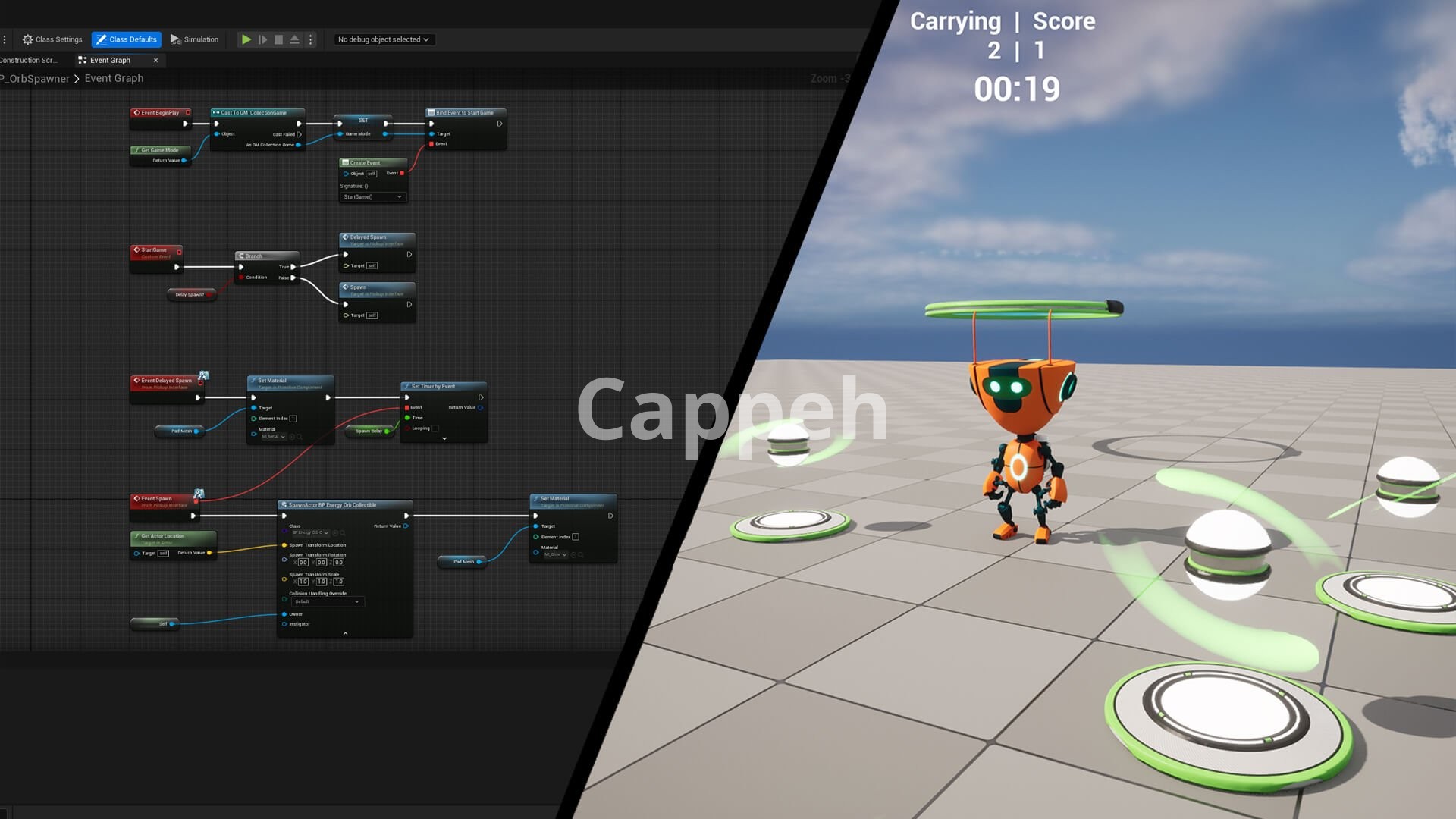Toggle the Looping checkbox on Set Timer
Image resolution: width=1456 pixels, height=819 pixels.
[435, 428]
